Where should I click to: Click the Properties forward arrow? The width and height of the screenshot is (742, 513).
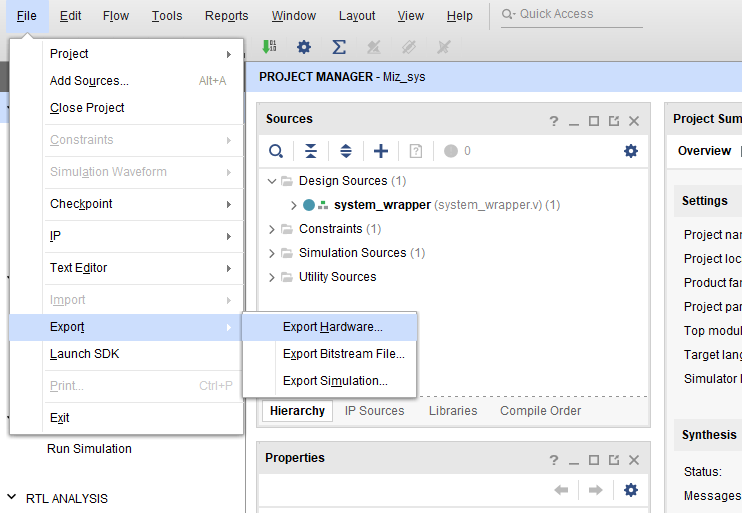click(596, 490)
